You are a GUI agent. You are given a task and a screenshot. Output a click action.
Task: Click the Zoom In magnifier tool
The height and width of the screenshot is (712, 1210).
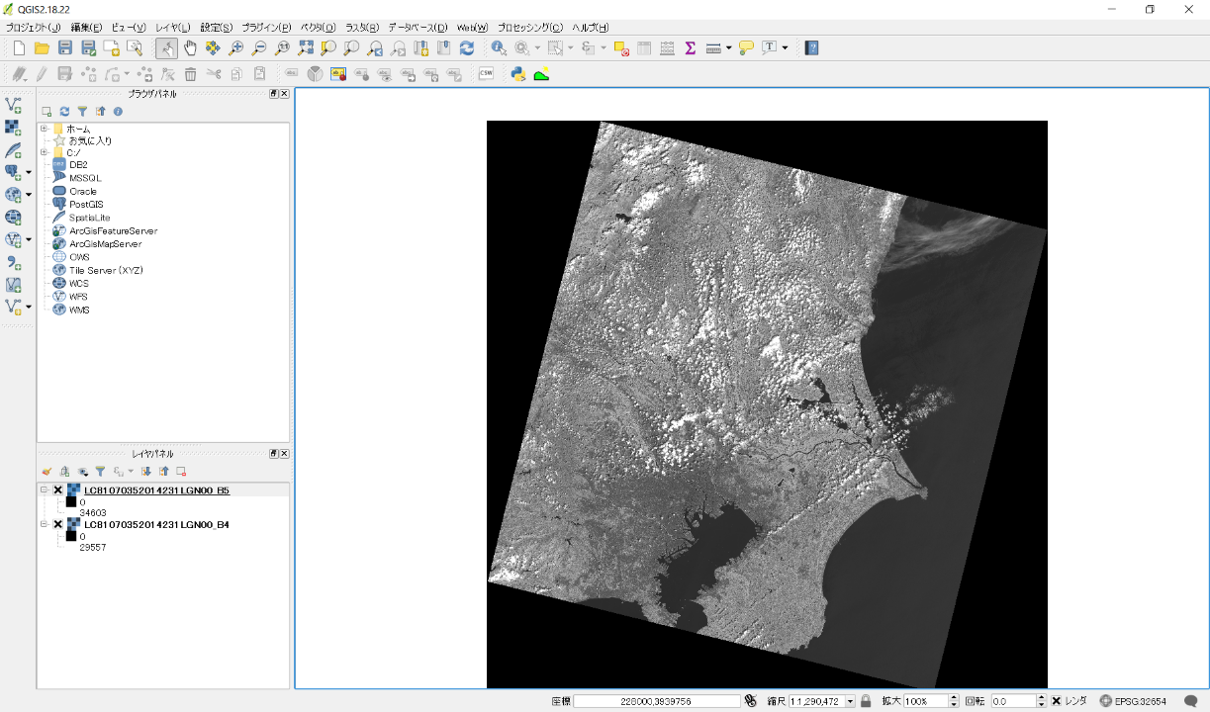(x=236, y=48)
